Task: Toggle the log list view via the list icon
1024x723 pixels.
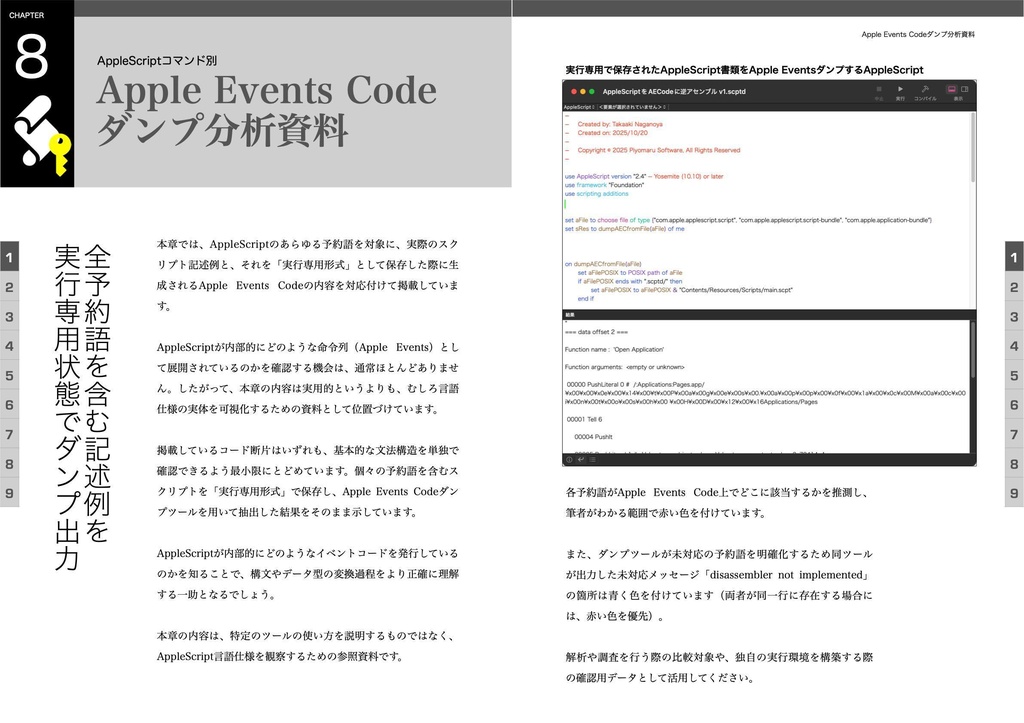Action: click(x=591, y=460)
